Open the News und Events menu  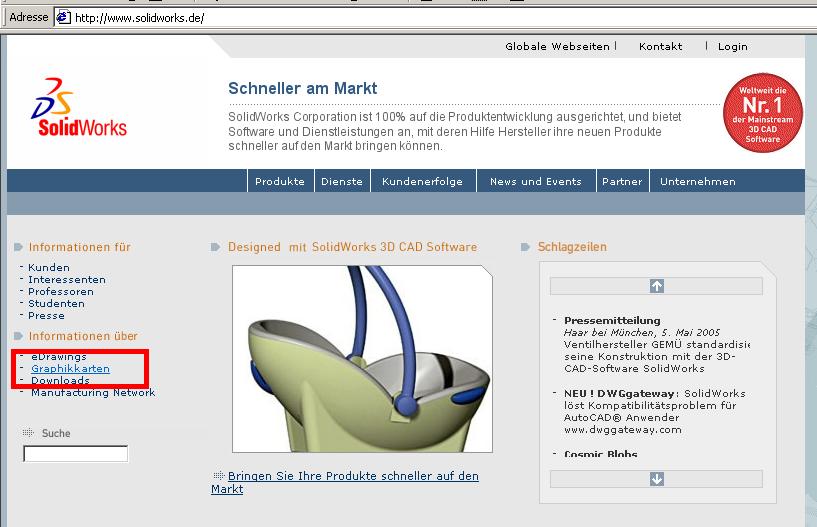(536, 181)
